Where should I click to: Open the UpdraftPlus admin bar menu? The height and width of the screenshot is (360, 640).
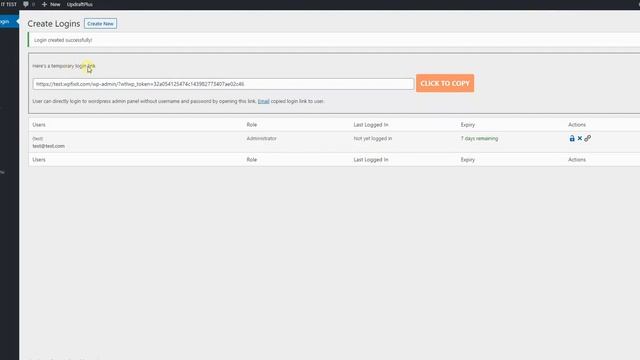tap(80, 4)
